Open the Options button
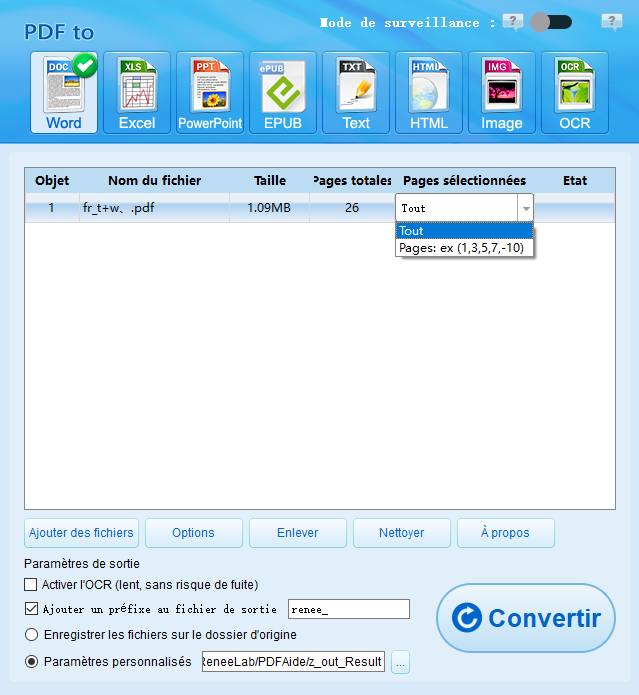The width and height of the screenshot is (639, 695). coord(194,533)
